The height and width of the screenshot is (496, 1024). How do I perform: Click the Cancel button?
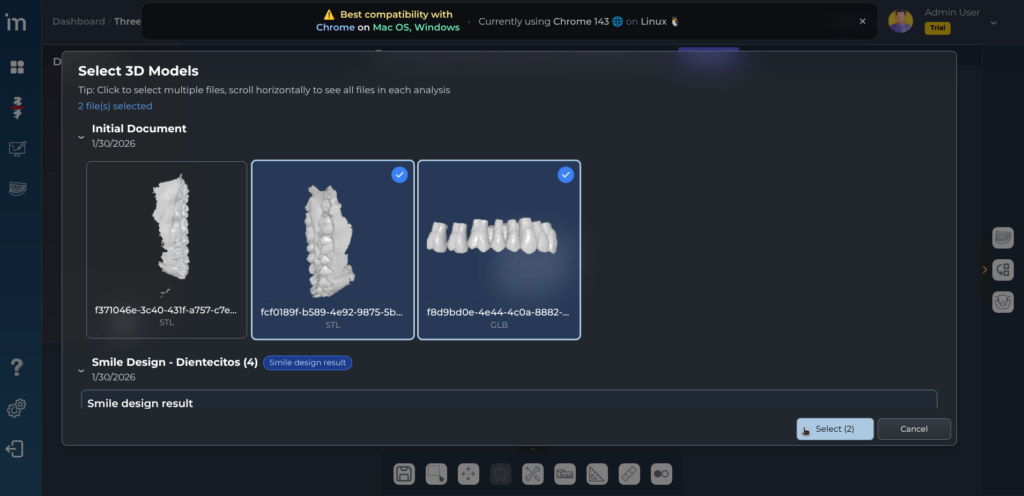point(914,429)
